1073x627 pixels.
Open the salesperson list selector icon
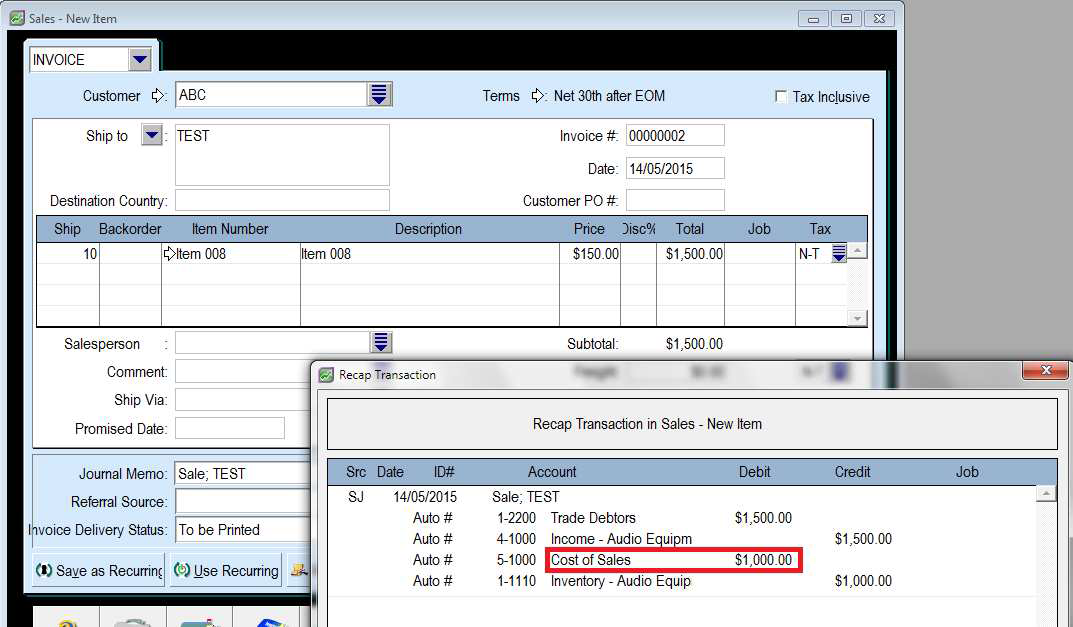(380, 343)
